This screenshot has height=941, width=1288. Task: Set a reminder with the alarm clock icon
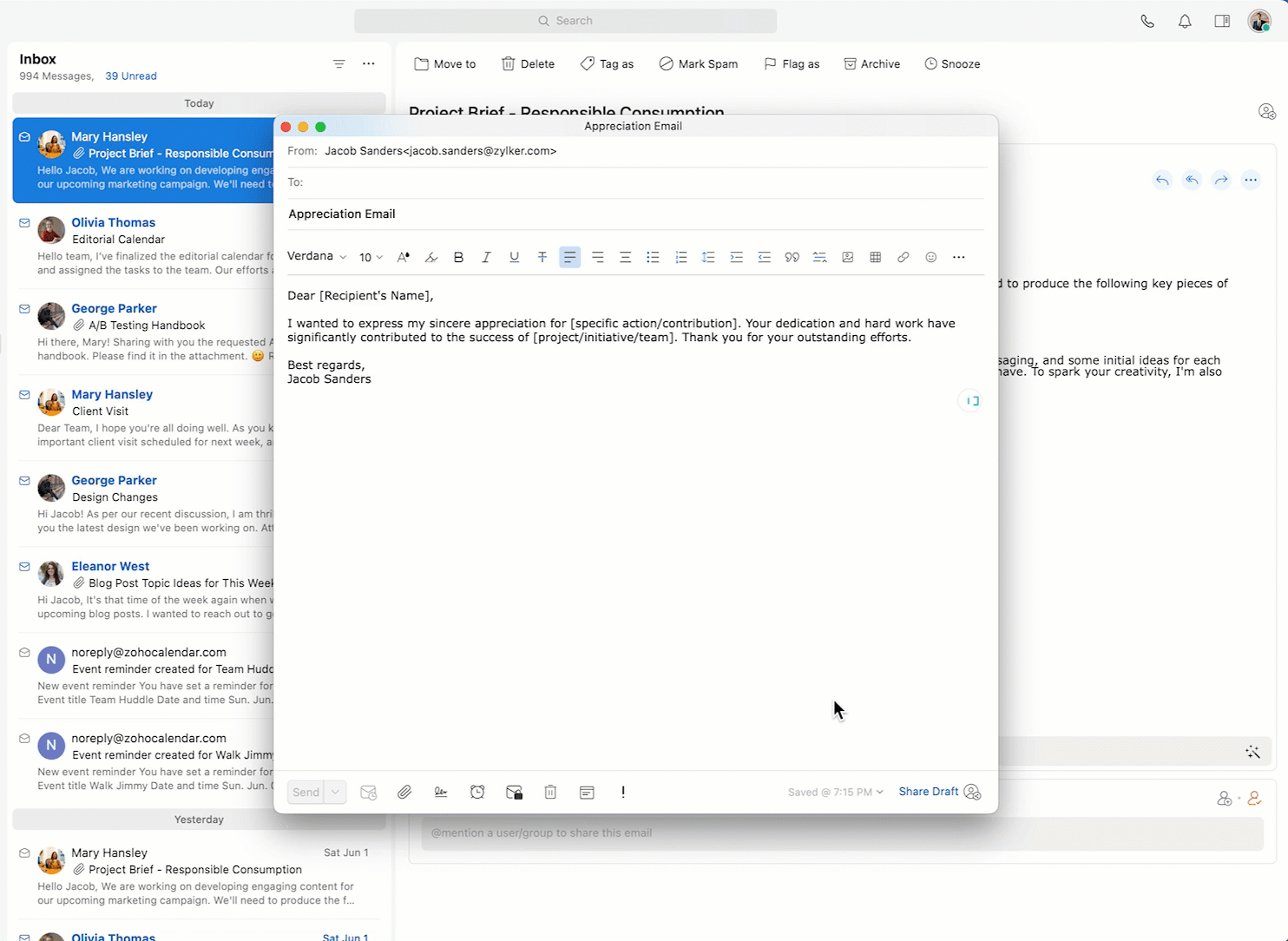[477, 792]
